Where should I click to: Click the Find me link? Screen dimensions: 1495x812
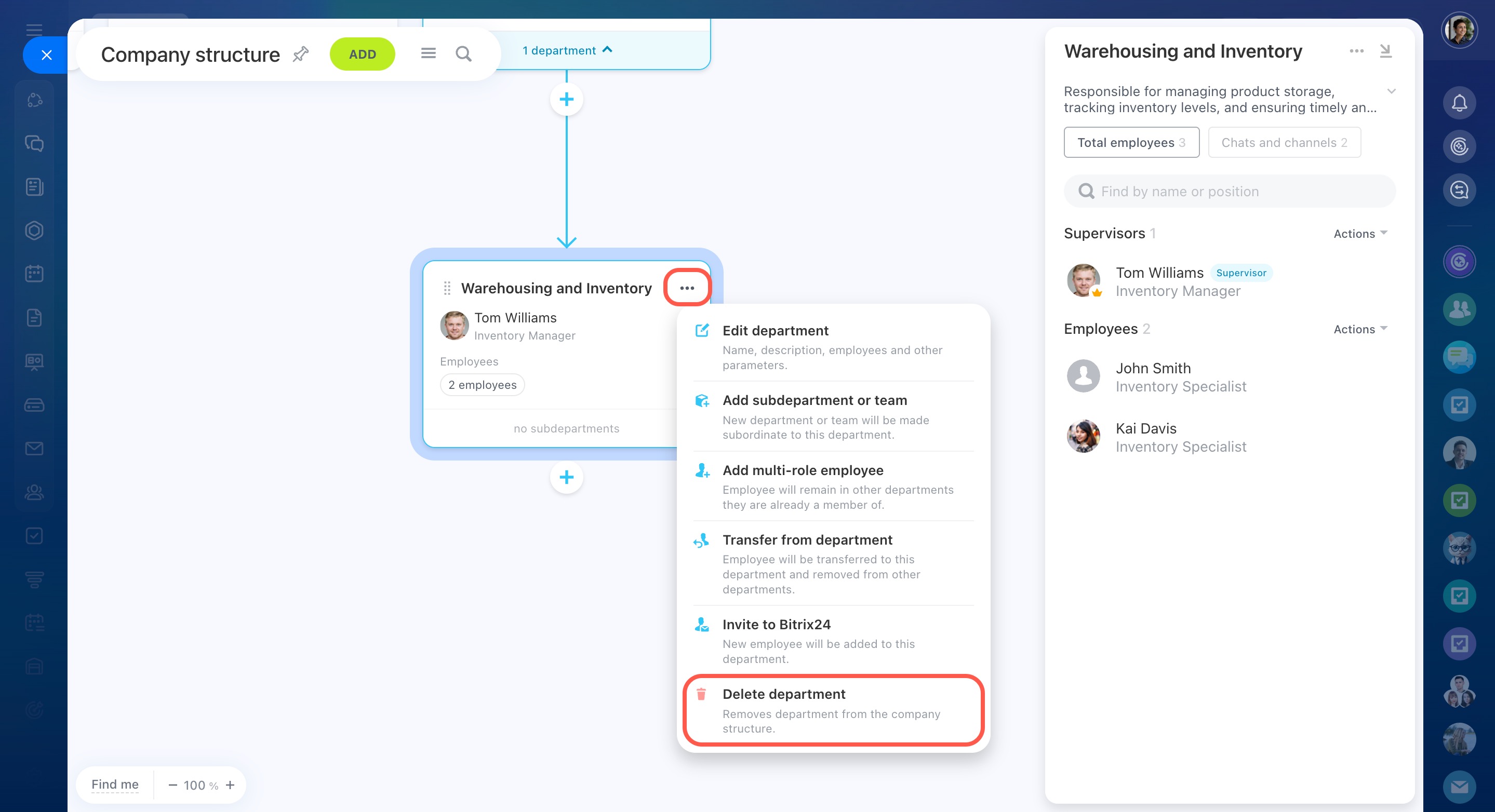point(115,784)
